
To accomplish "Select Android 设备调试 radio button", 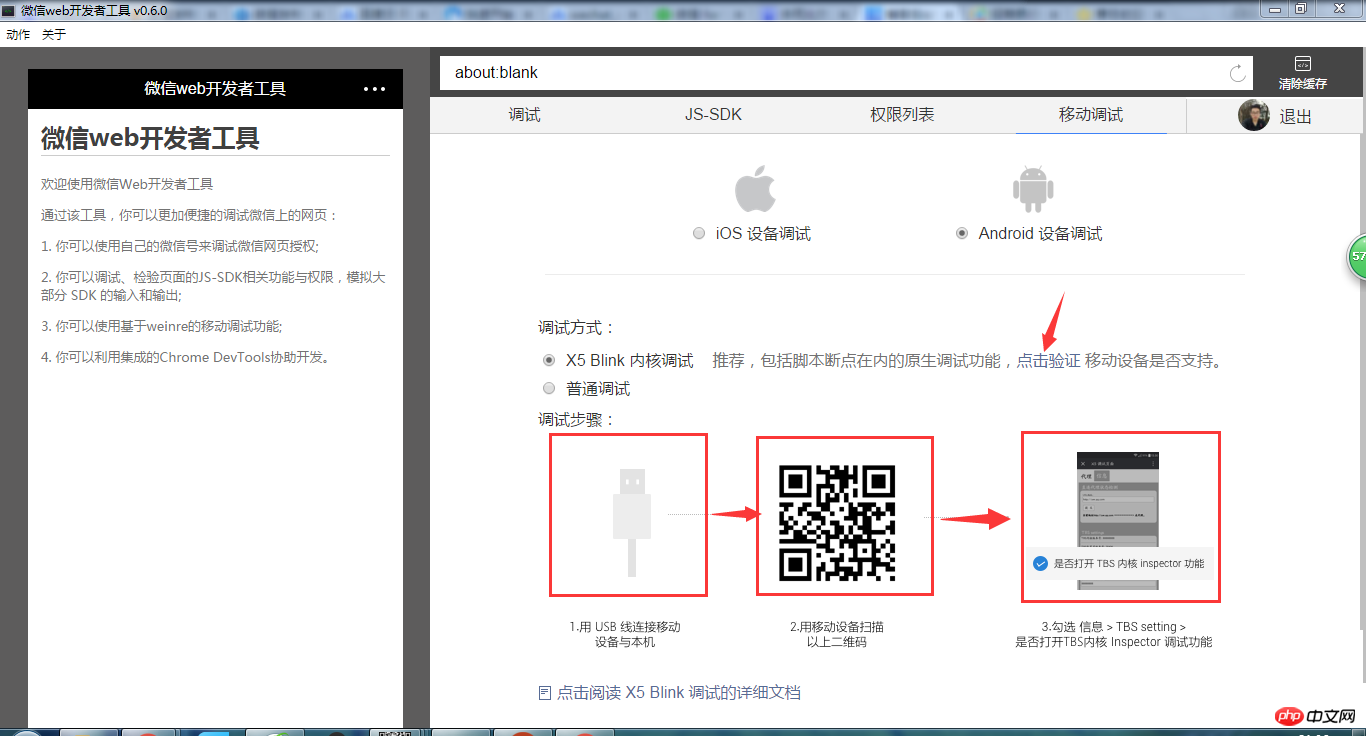I will pos(962,233).
